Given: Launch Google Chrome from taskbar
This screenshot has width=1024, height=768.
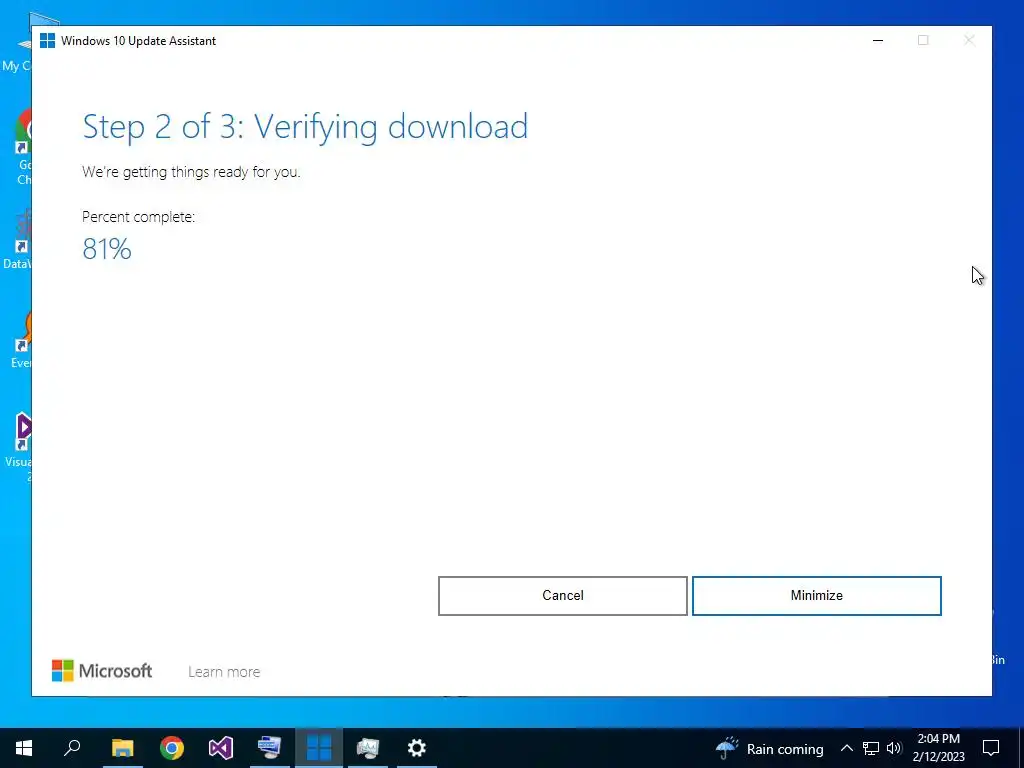Looking at the screenshot, I should pos(172,748).
